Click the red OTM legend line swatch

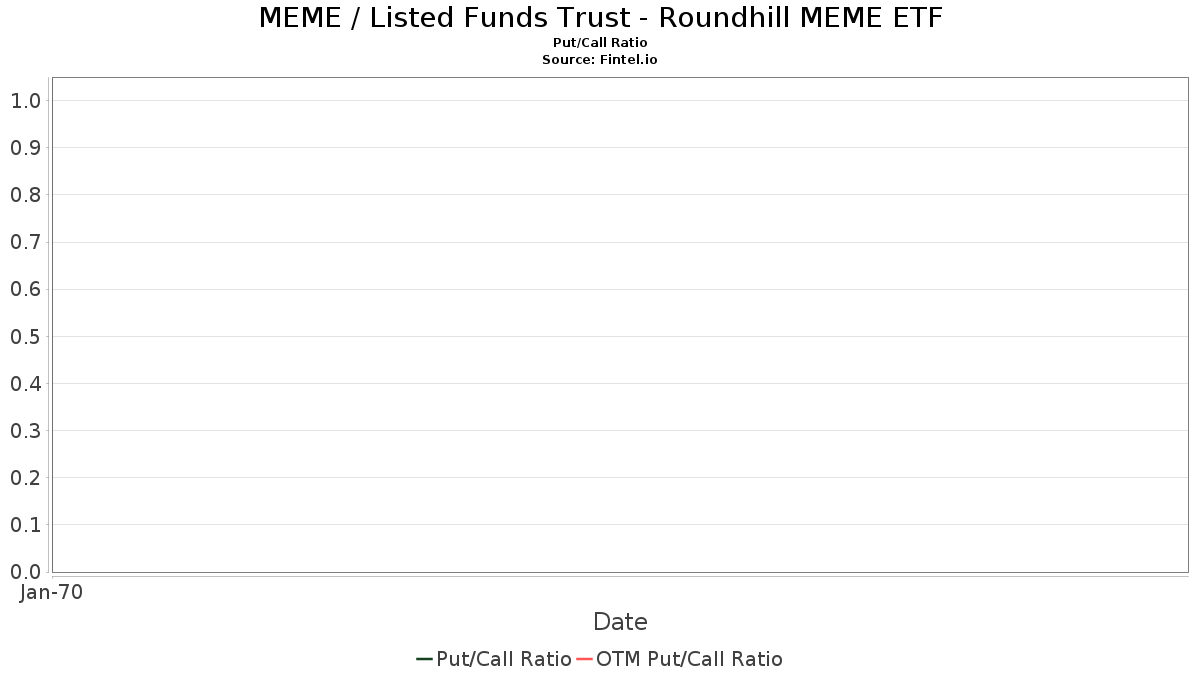[x=585, y=659]
